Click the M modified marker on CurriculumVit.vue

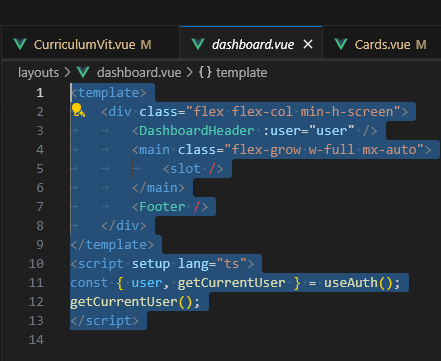pyautogui.click(x=146, y=44)
